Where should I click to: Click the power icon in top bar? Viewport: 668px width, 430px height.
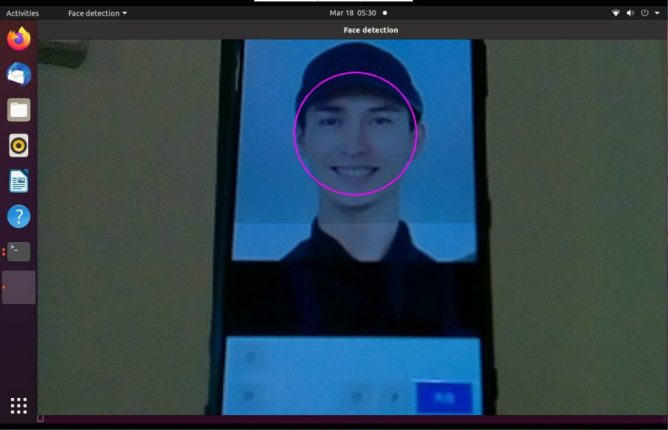[x=645, y=13]
